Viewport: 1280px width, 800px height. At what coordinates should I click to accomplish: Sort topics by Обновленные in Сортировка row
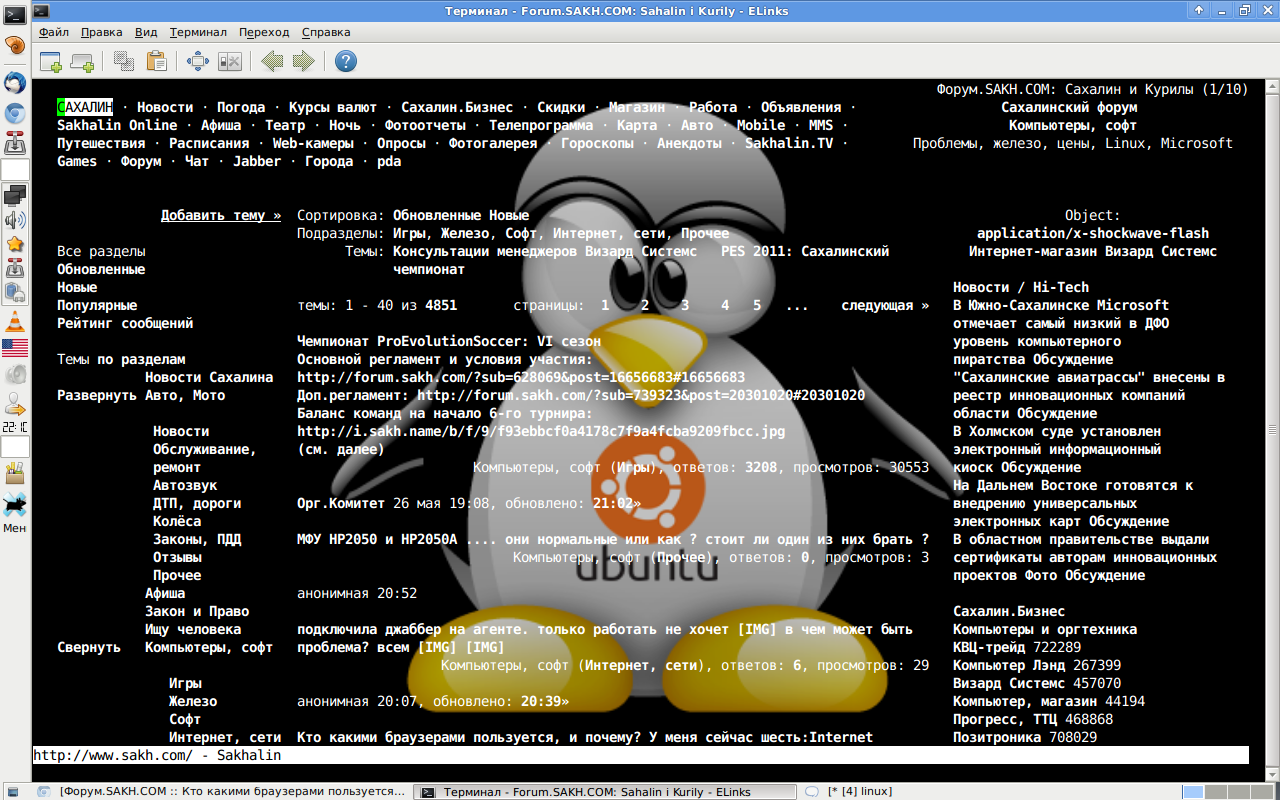click(x=437, y=215)
